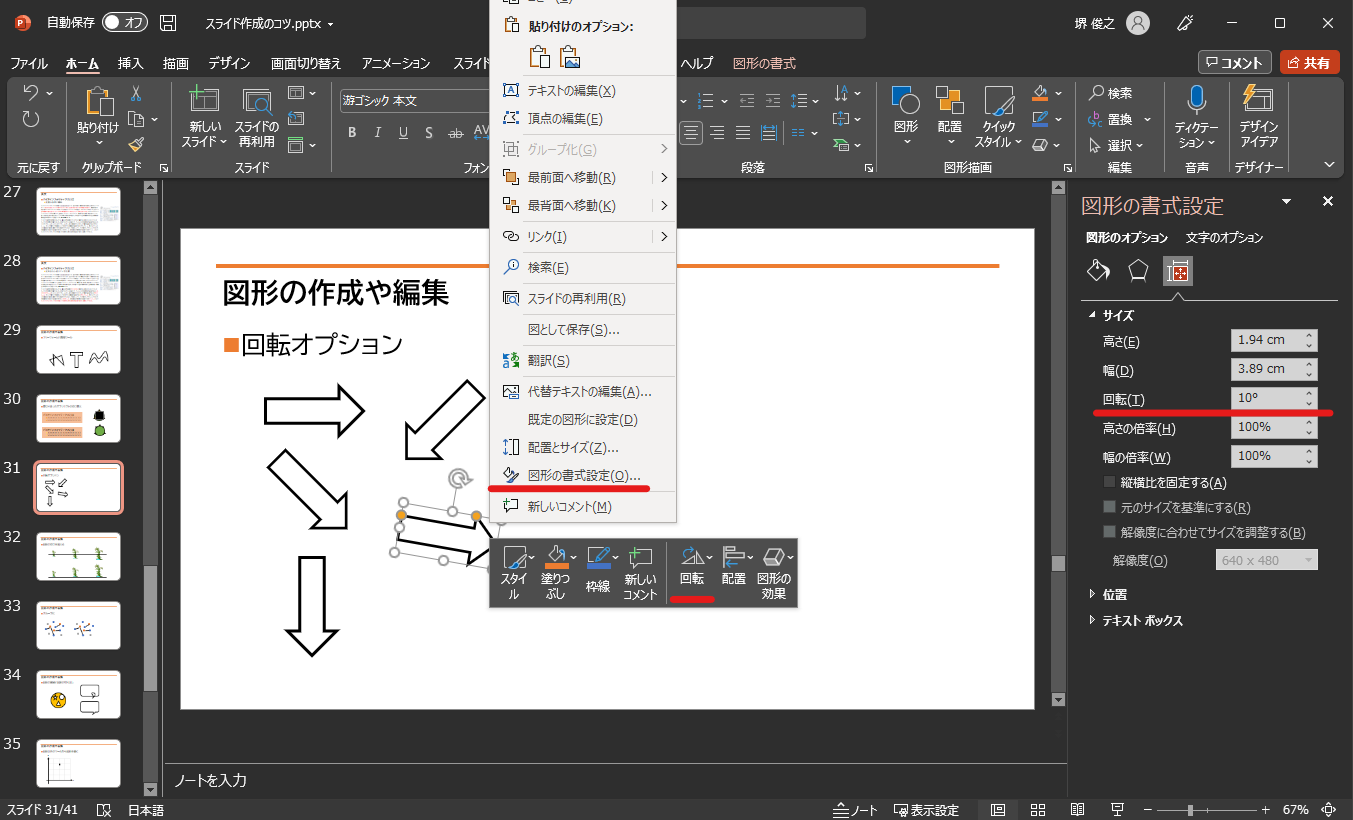
Task: Switch to reading view in status bar
Action: point(1078,809)
